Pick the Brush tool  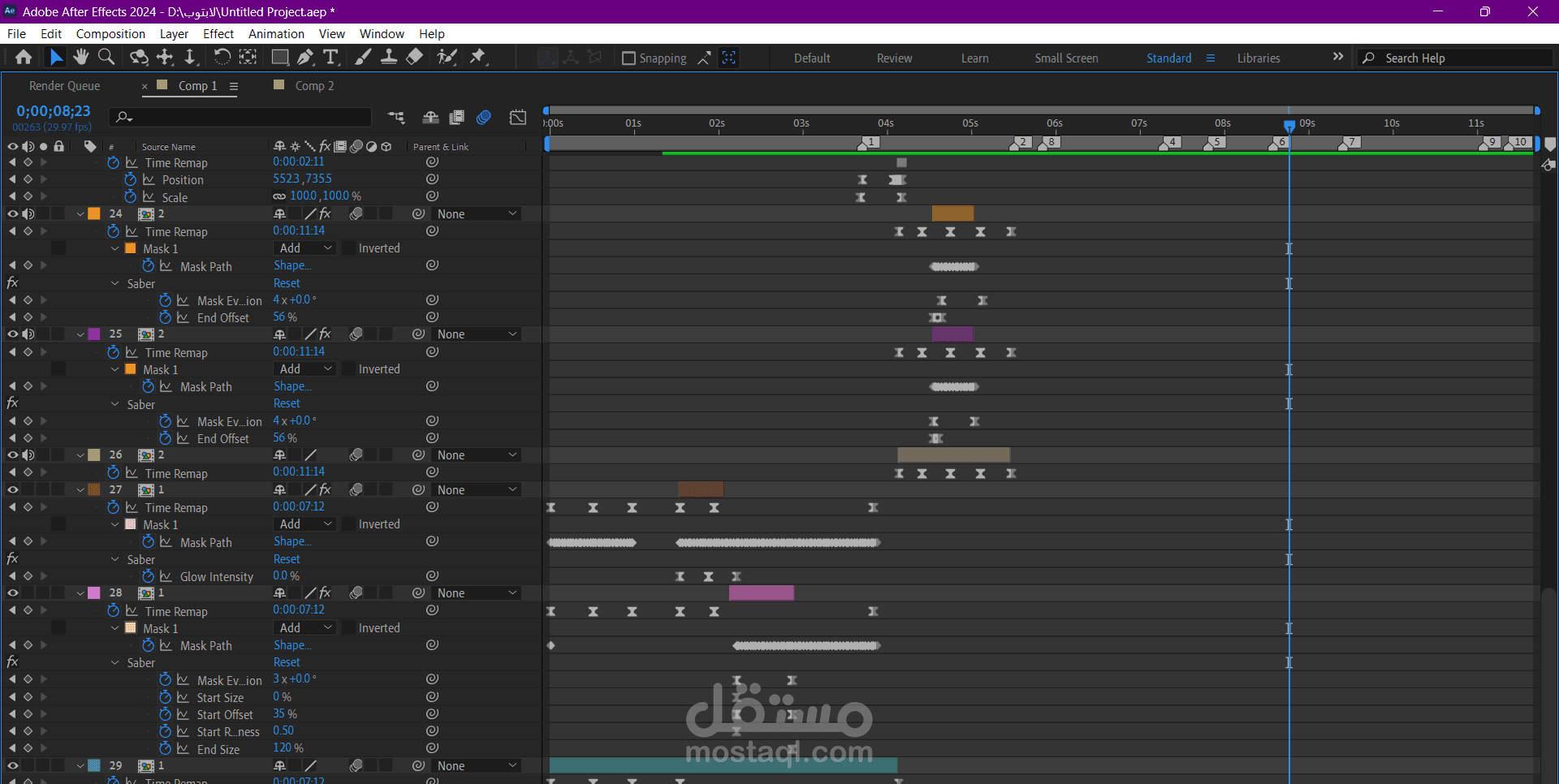363,57
